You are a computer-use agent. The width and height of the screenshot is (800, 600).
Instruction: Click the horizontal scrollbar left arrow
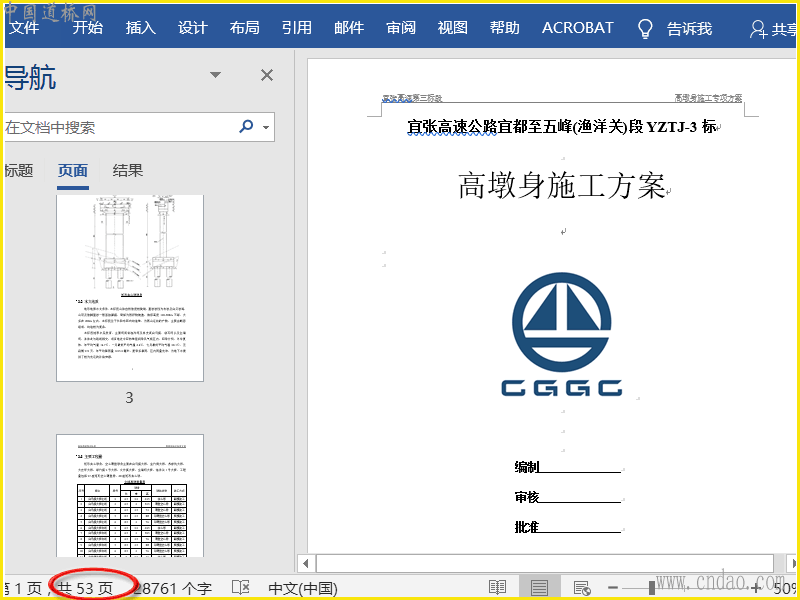coord(306,564)
